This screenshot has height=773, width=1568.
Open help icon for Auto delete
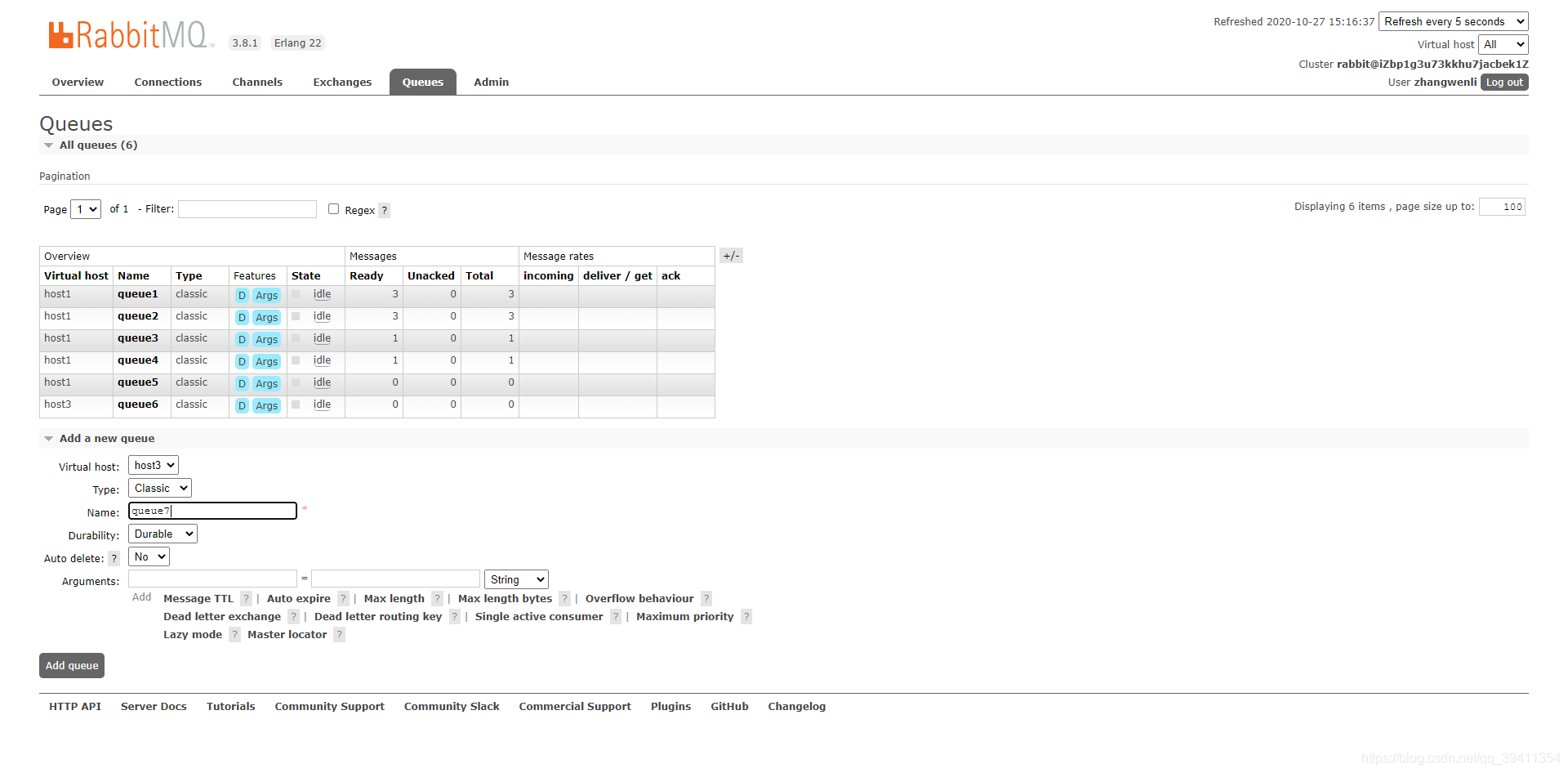click(x=114, y=559)
